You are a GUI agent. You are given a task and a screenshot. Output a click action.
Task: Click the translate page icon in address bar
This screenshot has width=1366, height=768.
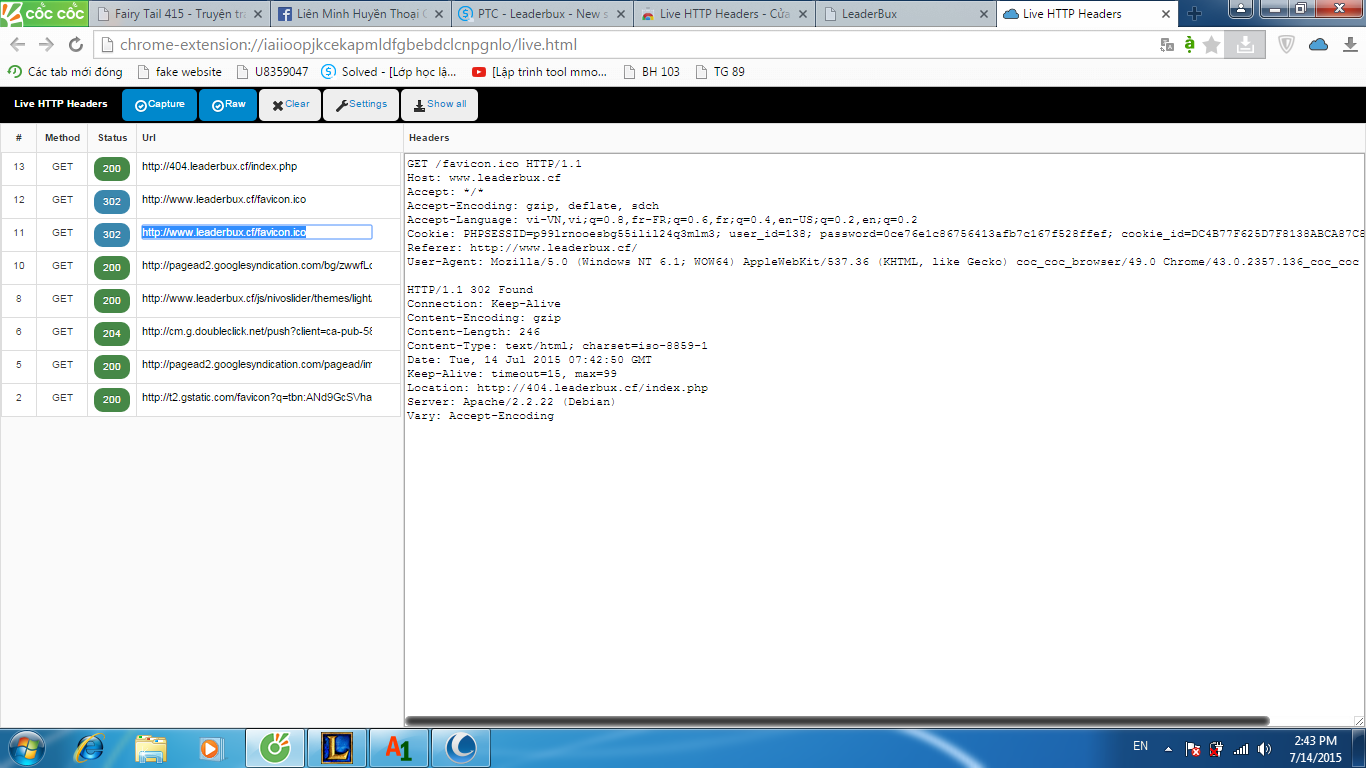click(x=1167, y=45)
